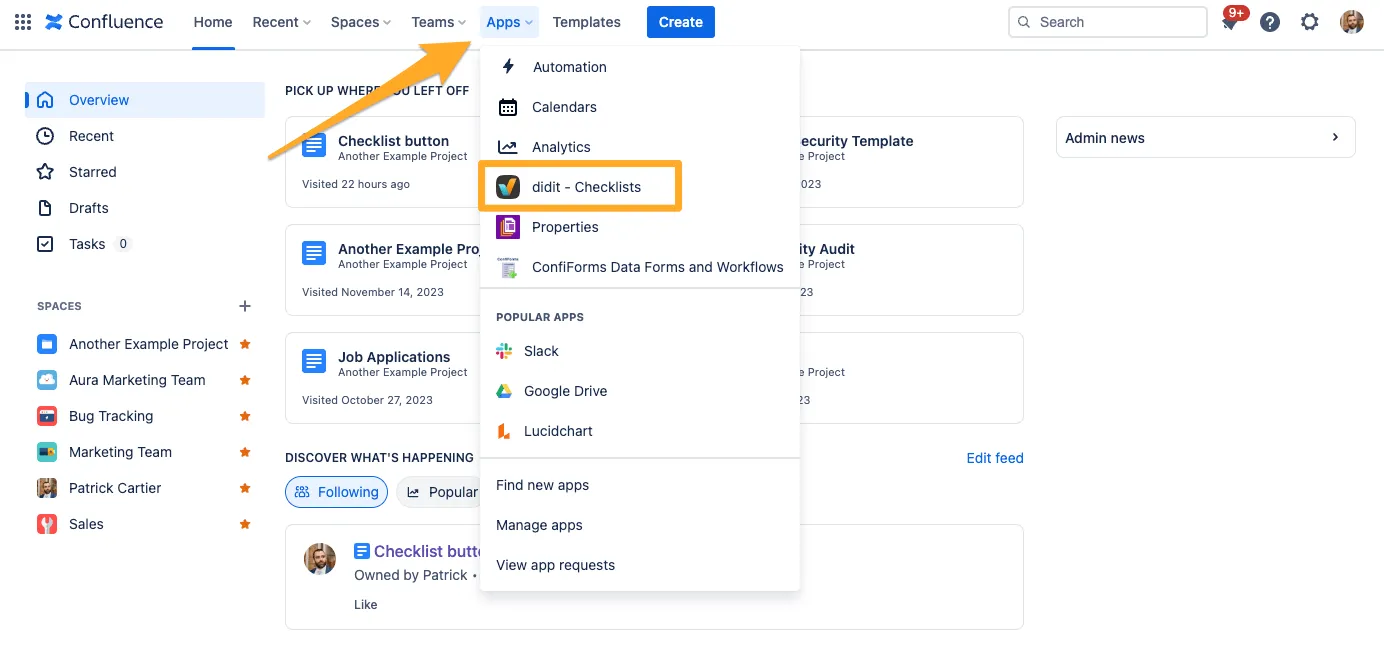Image resolution: width=1384 pixels, height=652 pixels.
Task: Choose Find new apps
Action: point(640,485)
